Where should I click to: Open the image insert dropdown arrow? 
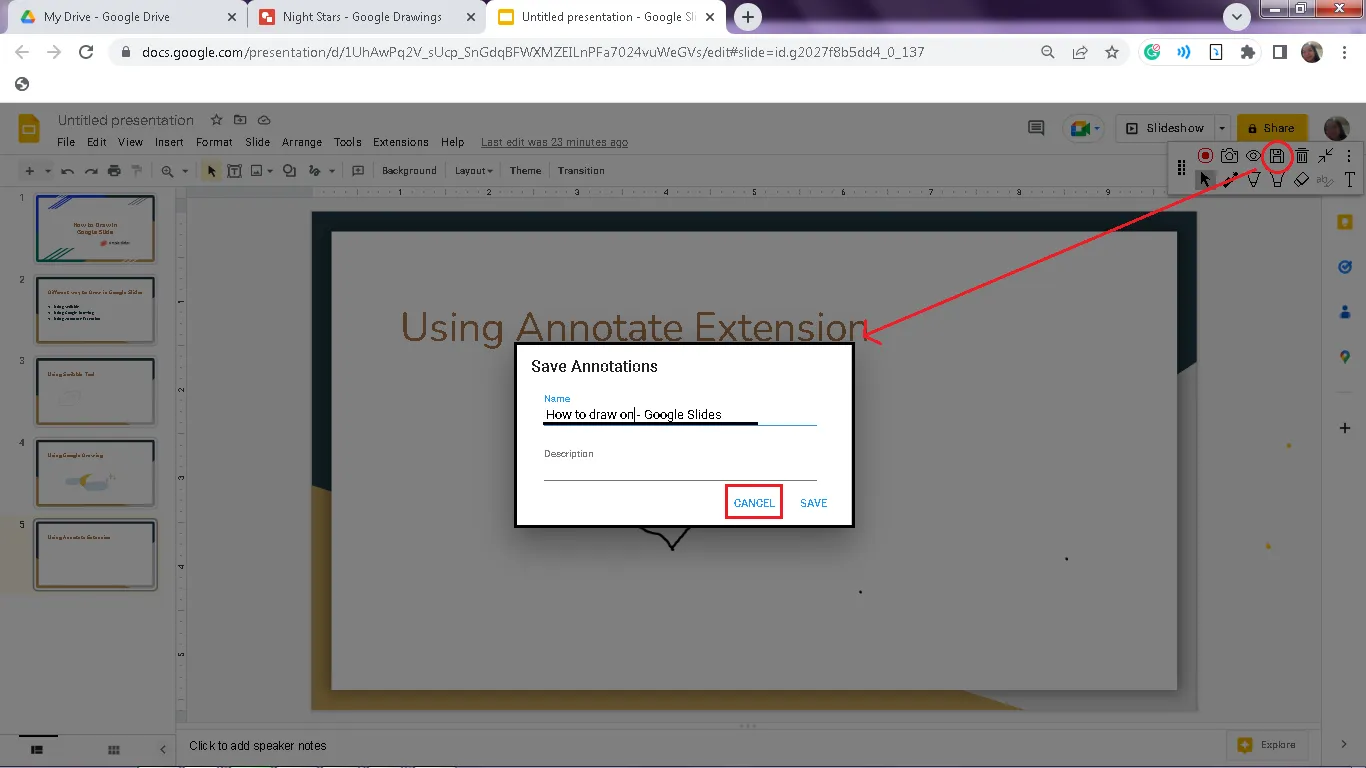pos(270,171)
